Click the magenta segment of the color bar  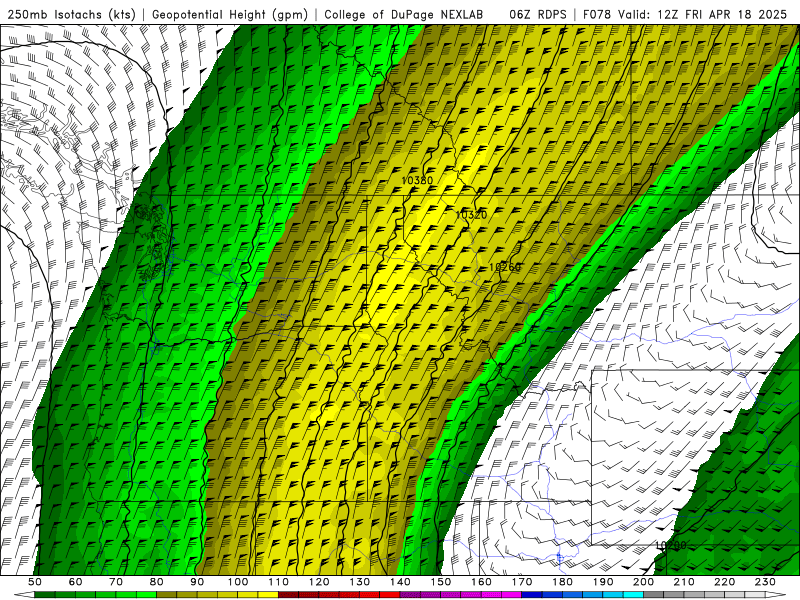pos(461,595)
